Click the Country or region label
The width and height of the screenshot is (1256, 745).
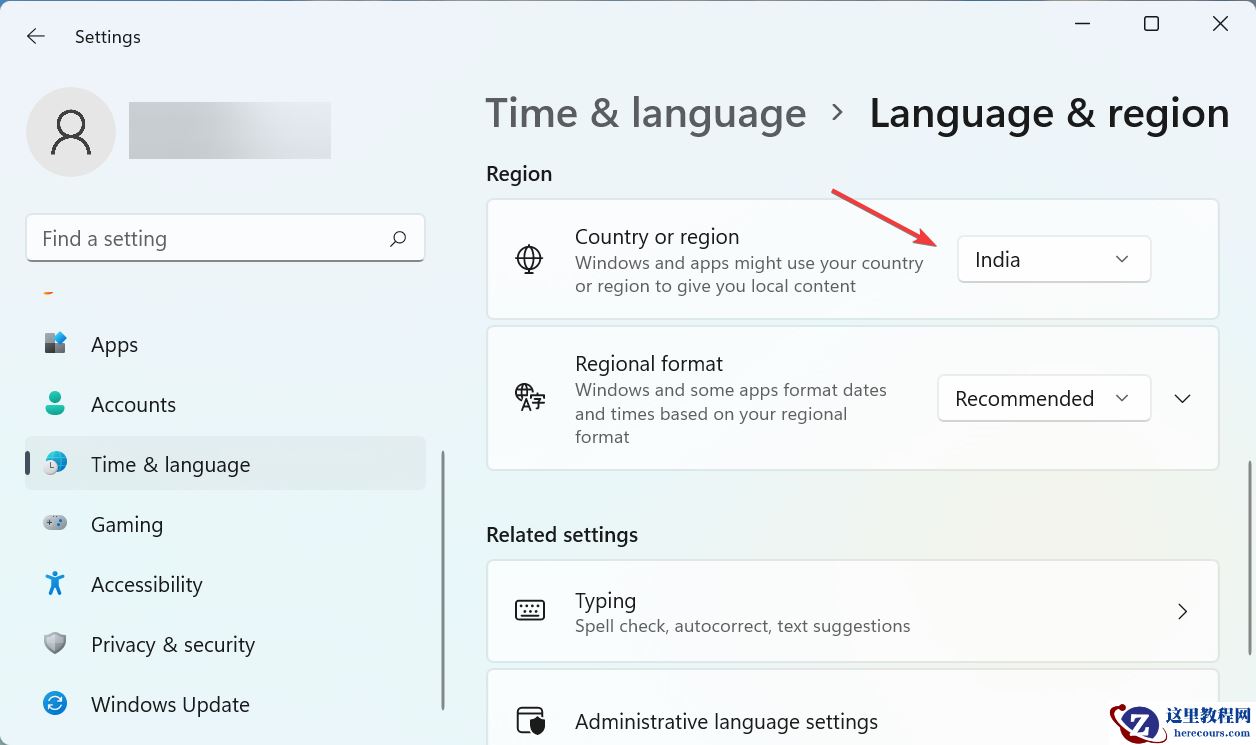click(x=657, y=237)
